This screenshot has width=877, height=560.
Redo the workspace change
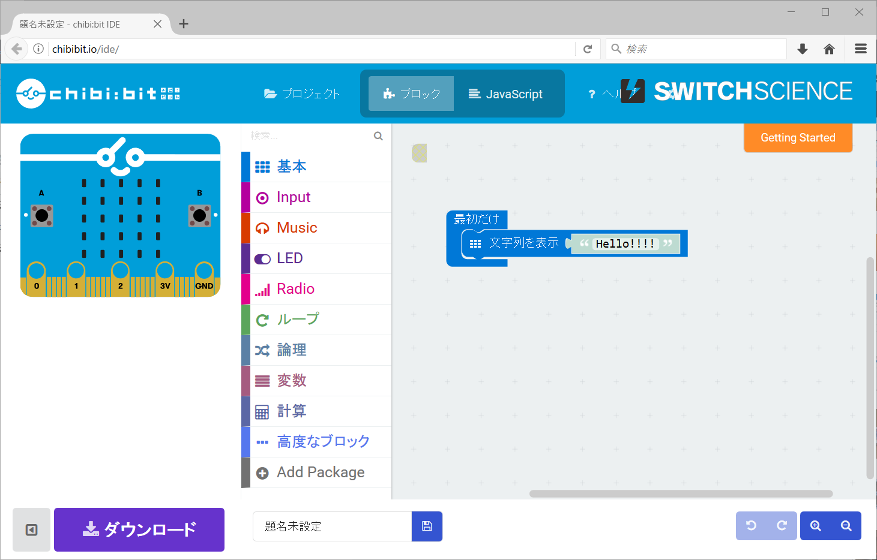[x=782, y=526]
